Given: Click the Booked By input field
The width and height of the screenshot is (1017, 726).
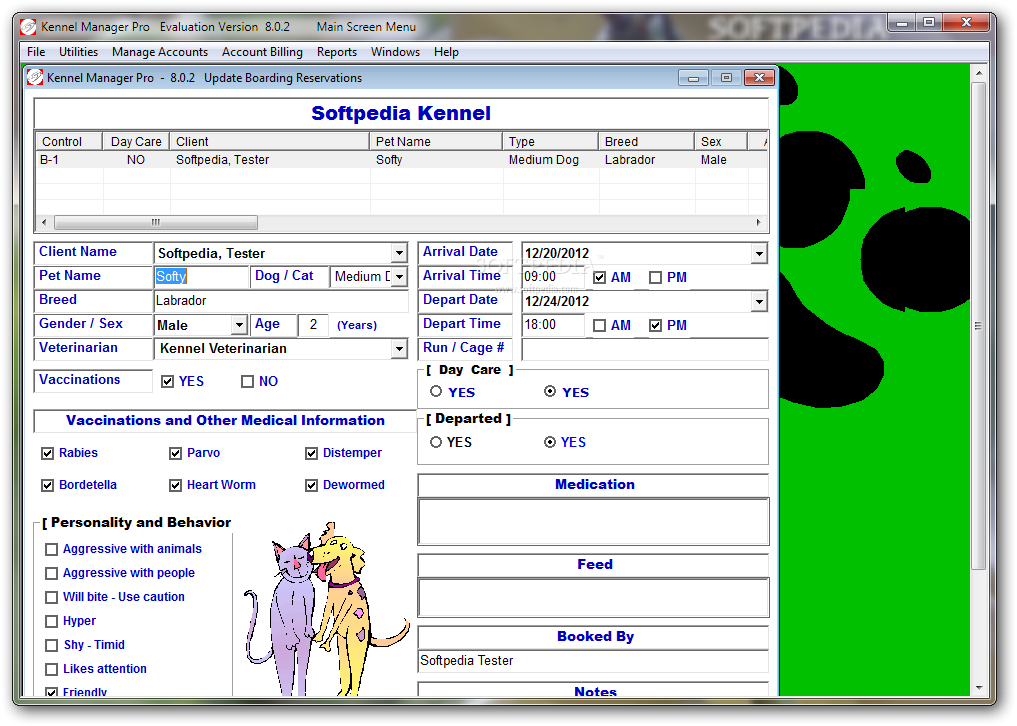Looking at the screenshot, I should [x=593, y=661].
